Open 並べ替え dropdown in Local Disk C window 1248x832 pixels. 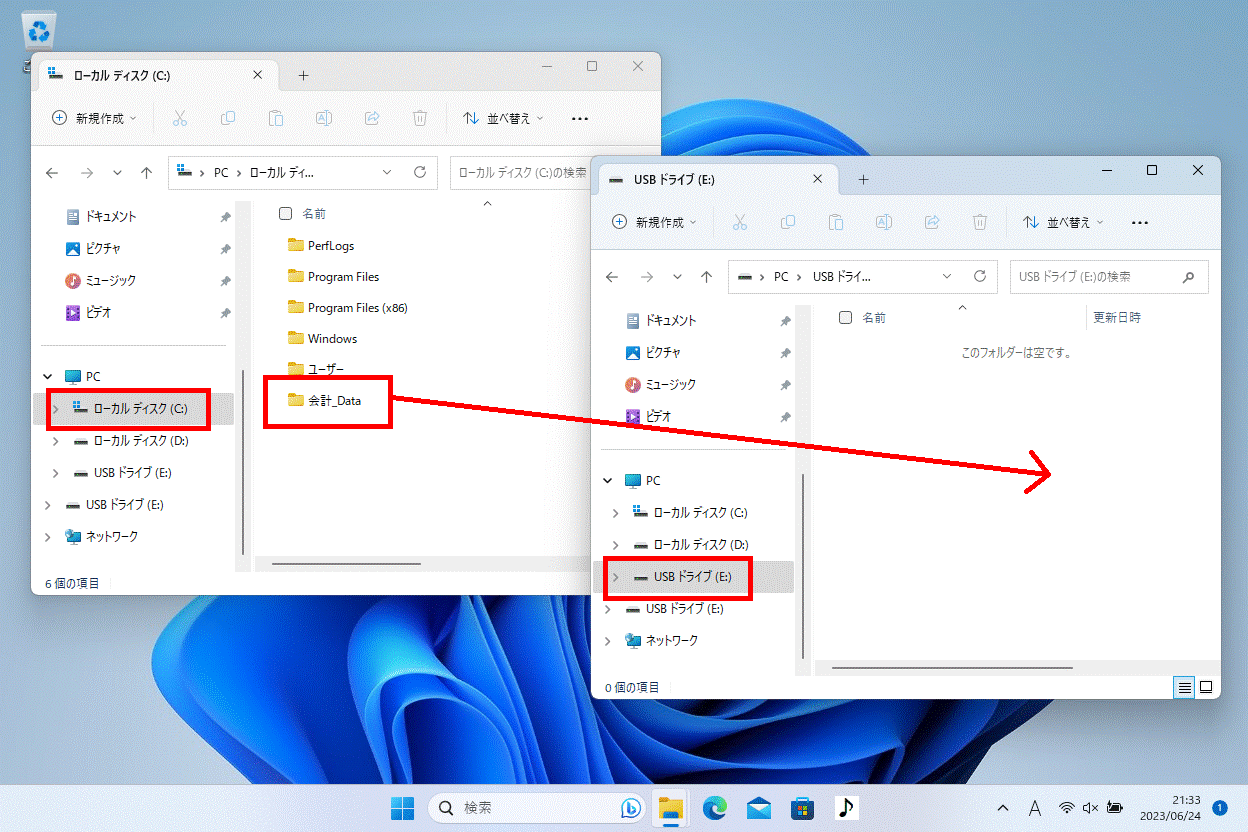point(502,118)
